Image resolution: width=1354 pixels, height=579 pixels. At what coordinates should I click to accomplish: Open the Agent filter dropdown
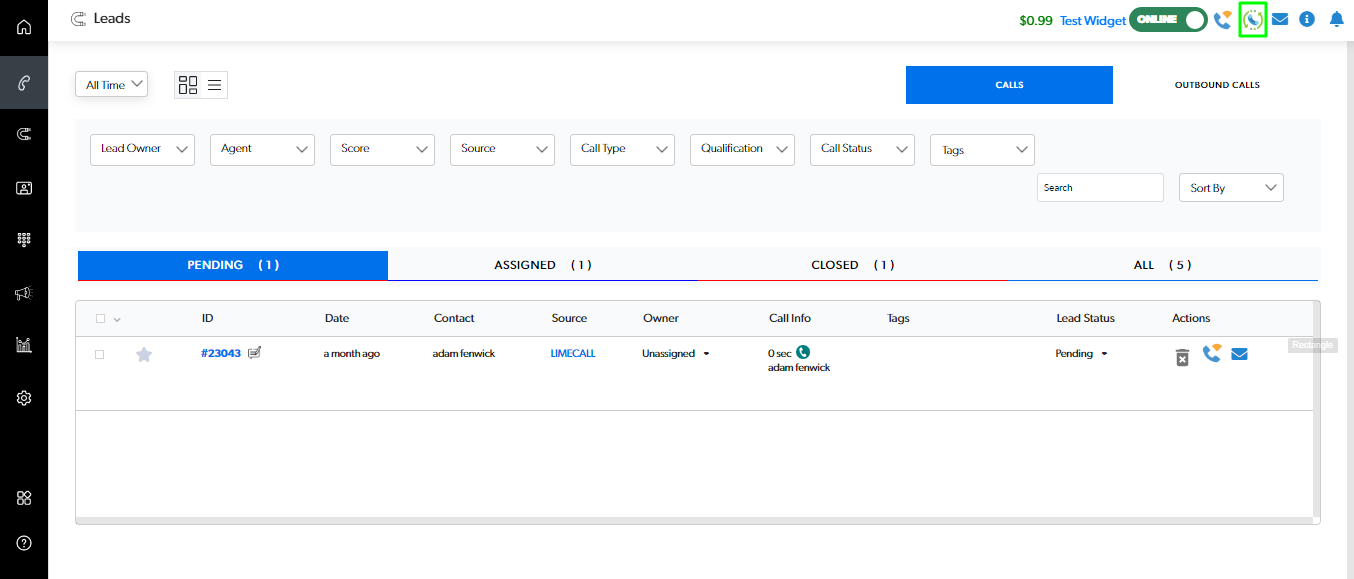pos(262,149)
